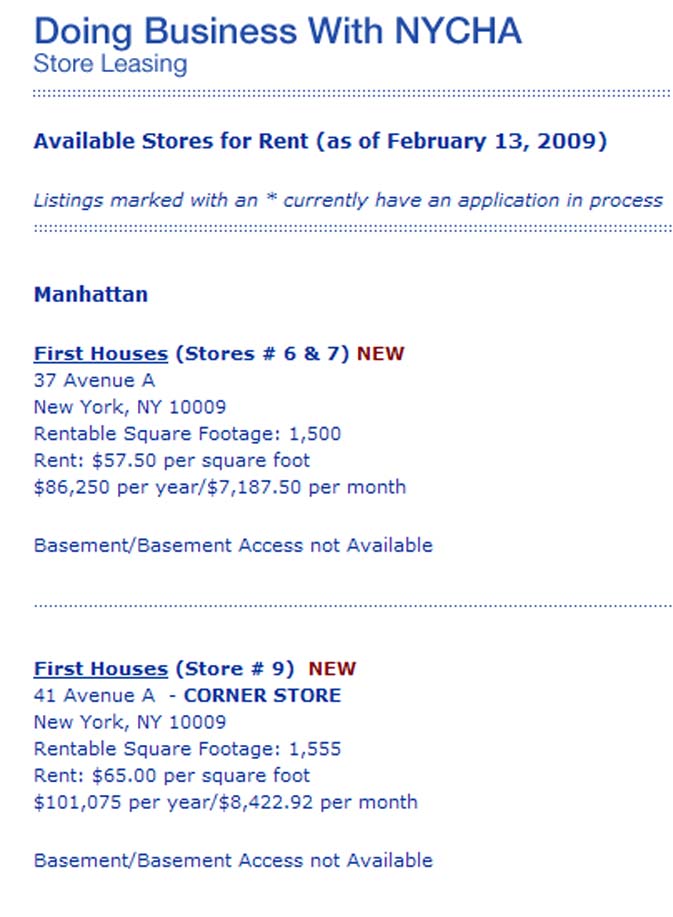673x917 pixels.
Task: Click "Rentable Square Footage: 1,555" text
Action: click(x=187, y=749)
